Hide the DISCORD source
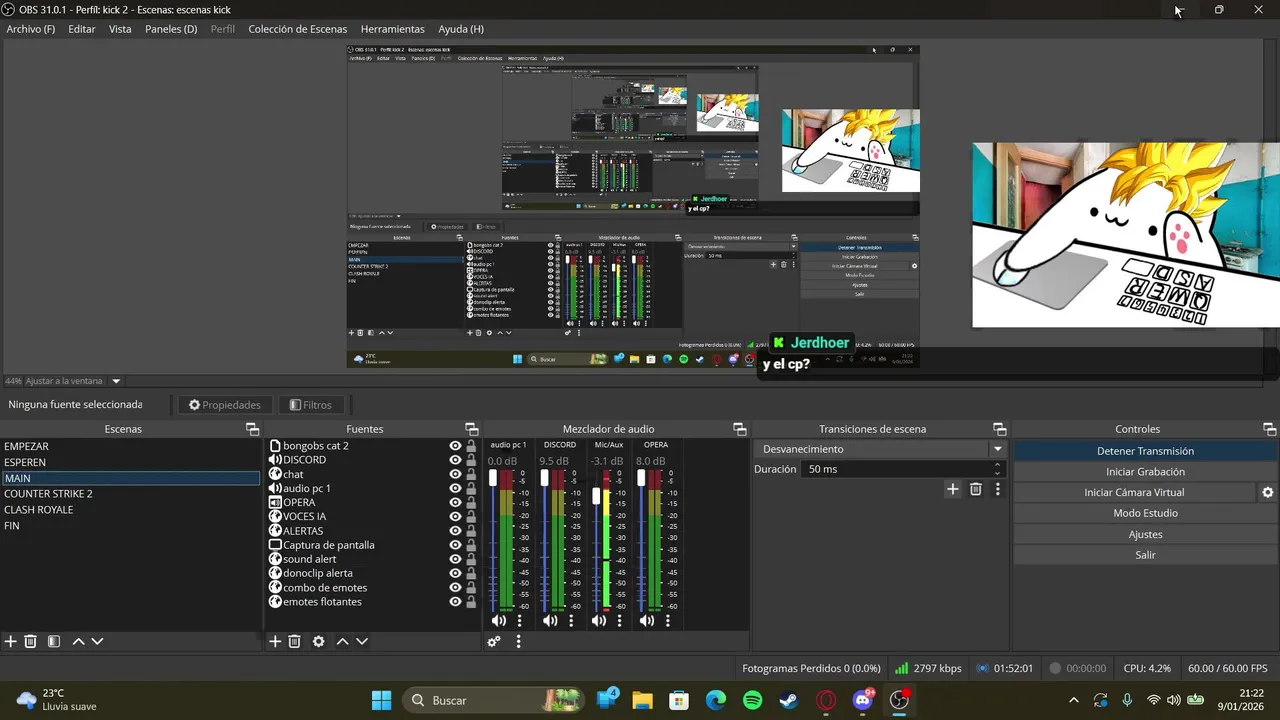 pos(455,460)
